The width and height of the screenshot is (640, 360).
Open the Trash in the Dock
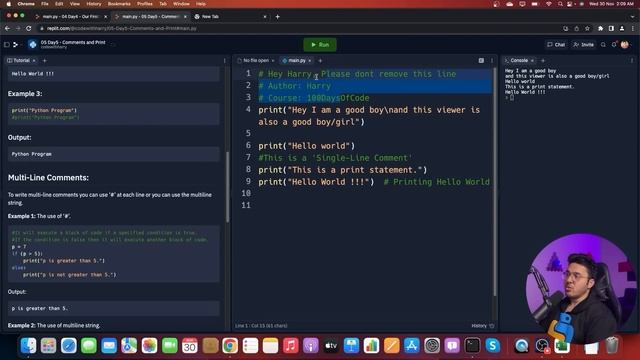point(611,346)
